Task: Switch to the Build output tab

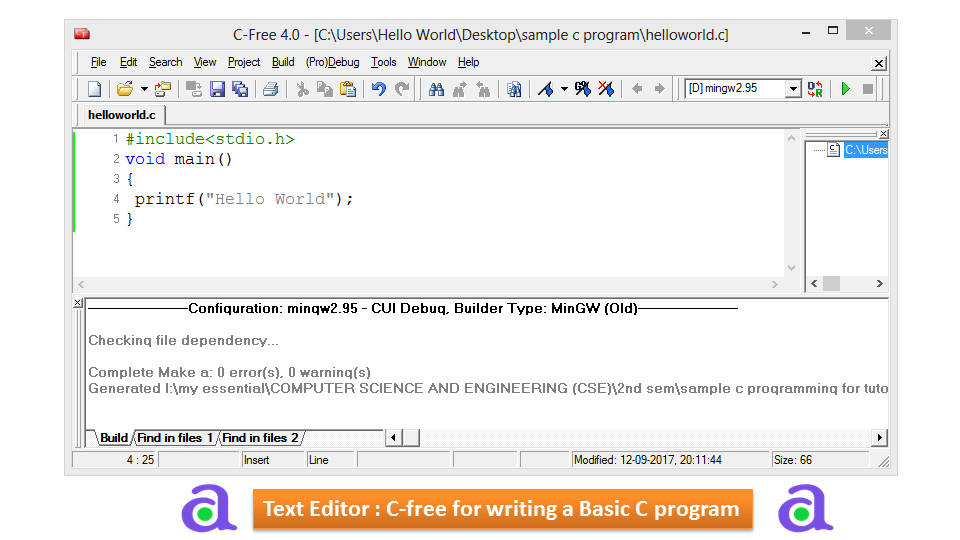Action: click(113, 438)
